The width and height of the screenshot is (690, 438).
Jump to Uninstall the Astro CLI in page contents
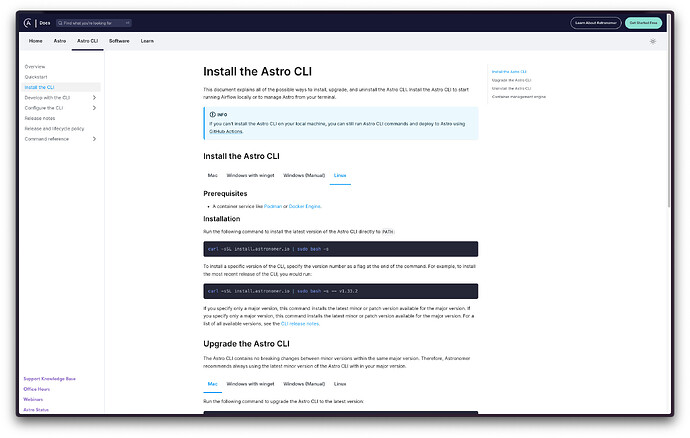coord(511,88)
